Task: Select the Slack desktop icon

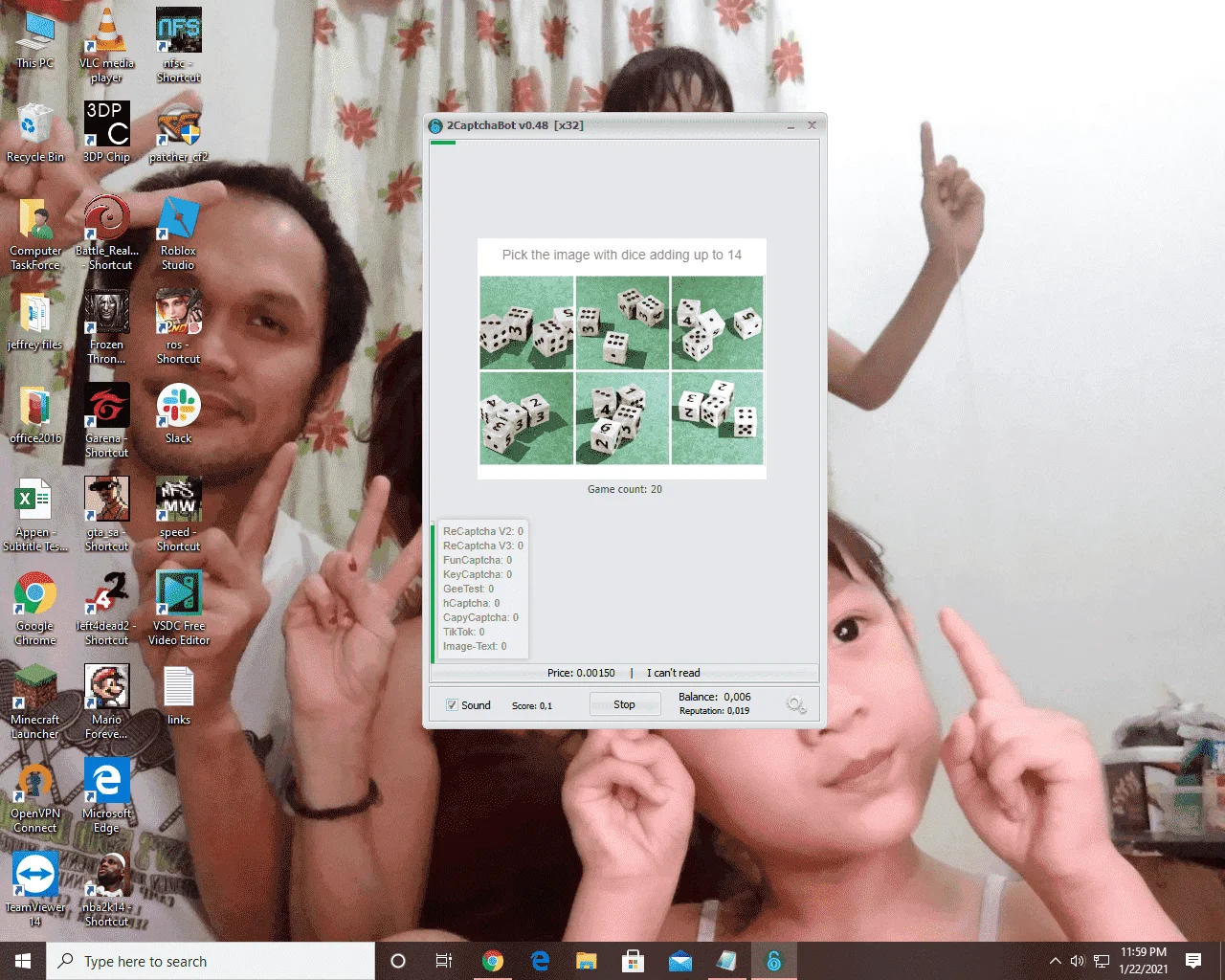Action: 179,414
